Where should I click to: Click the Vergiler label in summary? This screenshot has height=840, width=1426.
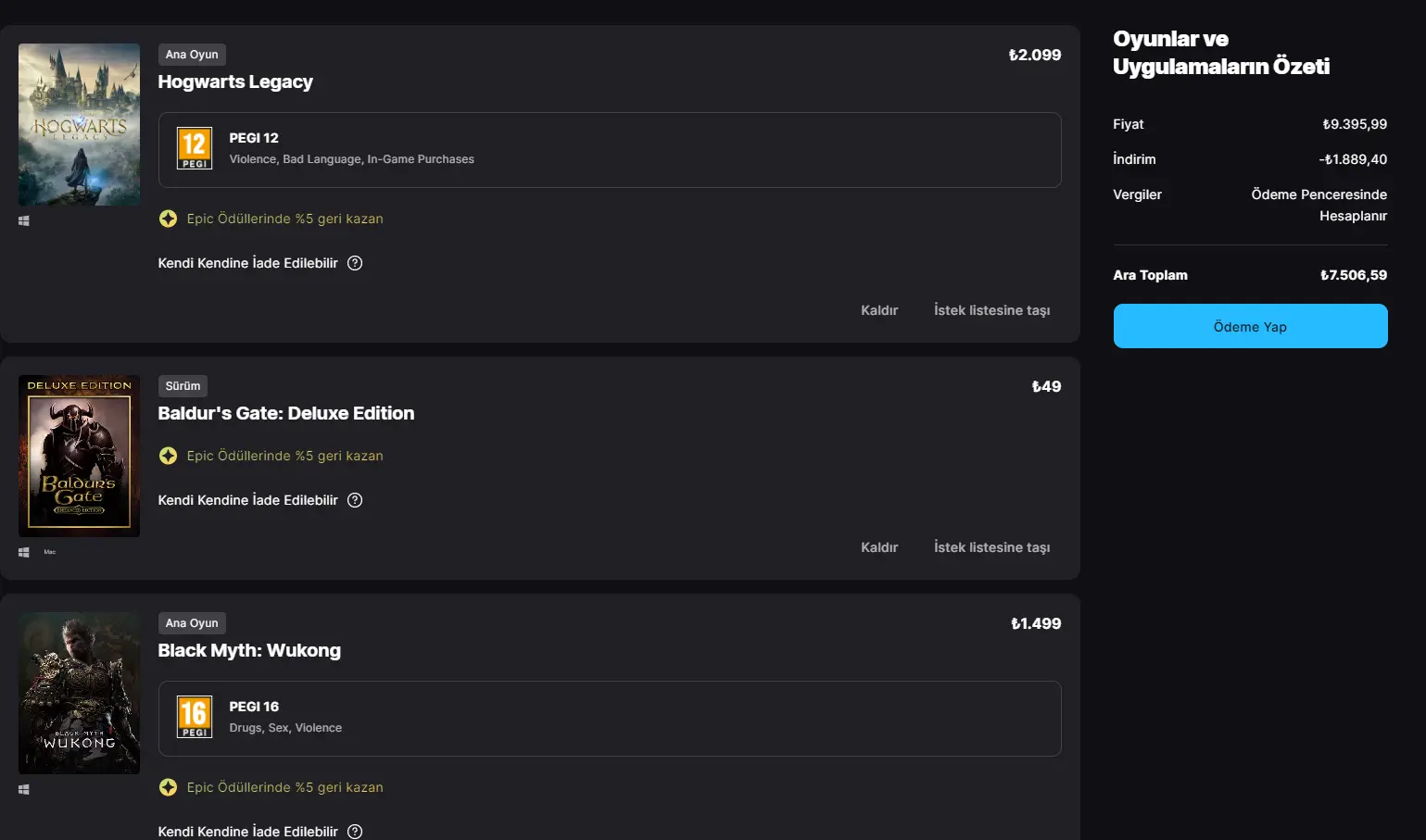point(1137,194)
